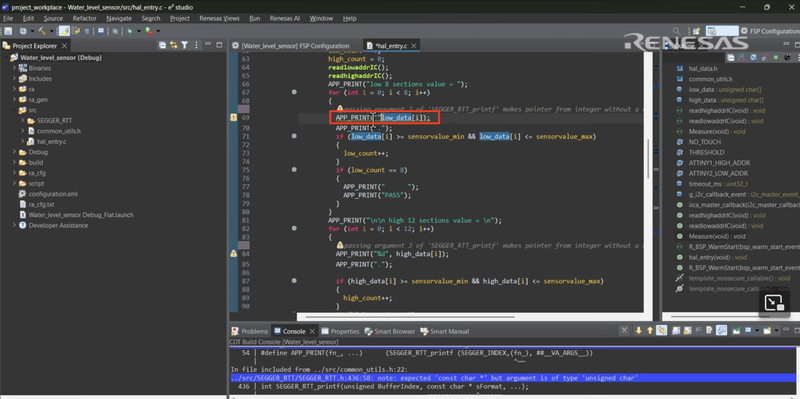The height and width of the screenshot is (399, 800).
Task: Close the hal_entry.c editor tab
Action: tap(414, 46)
